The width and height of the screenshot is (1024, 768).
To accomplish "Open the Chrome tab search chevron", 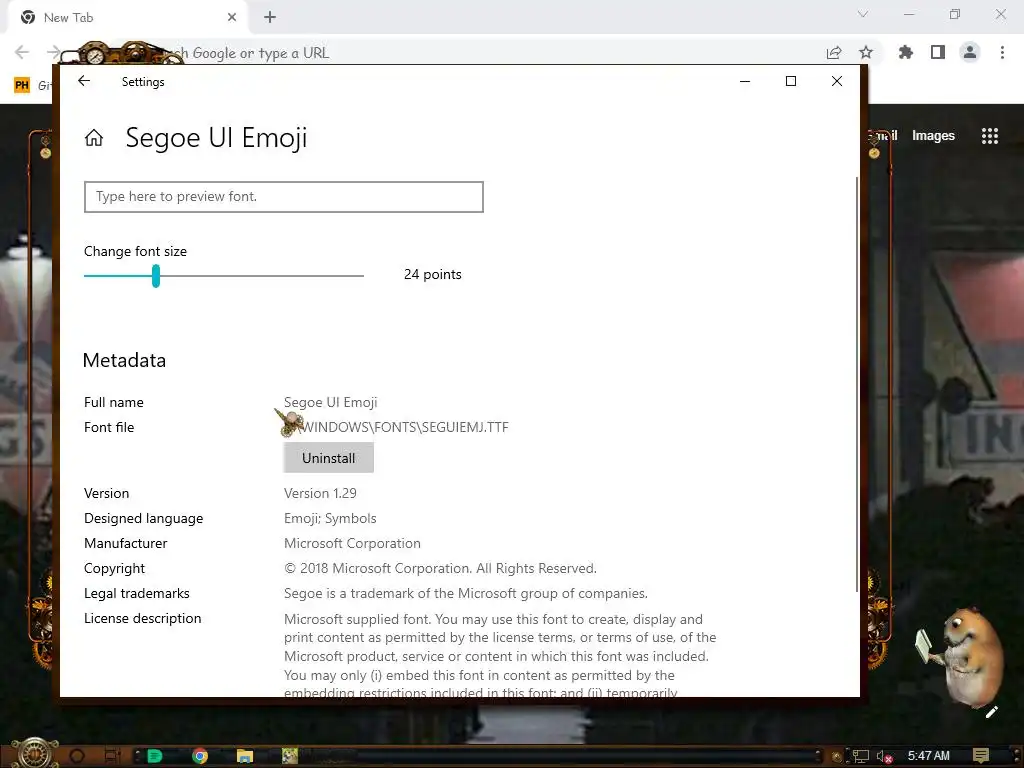I will 863,14.
